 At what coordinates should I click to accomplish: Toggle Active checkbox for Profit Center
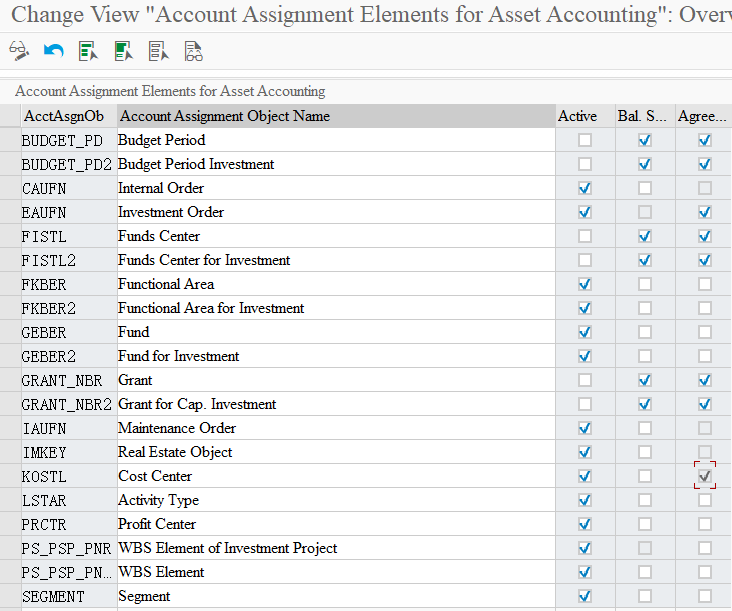pos(584,524)
